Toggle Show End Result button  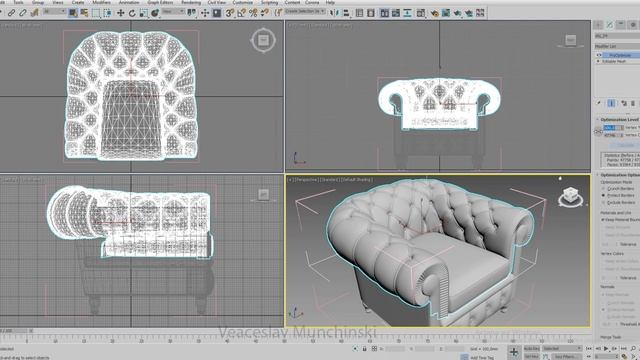611,103
